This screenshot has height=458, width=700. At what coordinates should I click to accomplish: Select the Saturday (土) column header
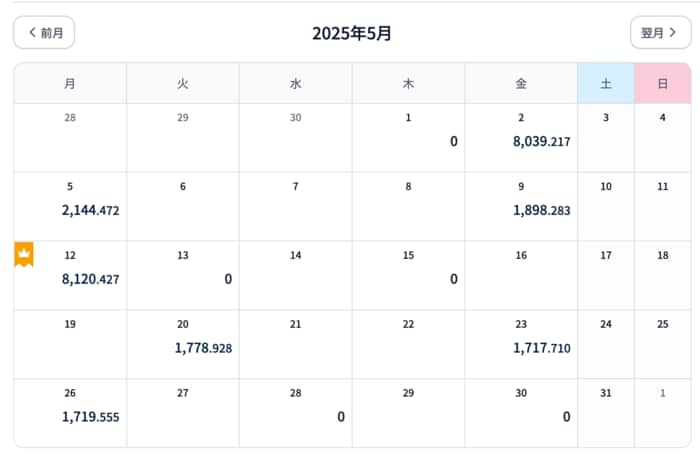click(606, 84)
